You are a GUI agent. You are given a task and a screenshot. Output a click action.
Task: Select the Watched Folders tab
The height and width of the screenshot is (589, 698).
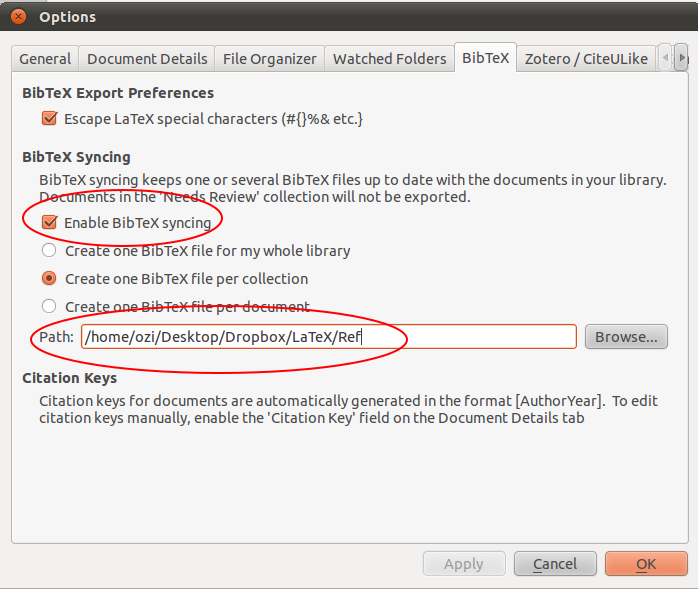click(x=389, y=59)
